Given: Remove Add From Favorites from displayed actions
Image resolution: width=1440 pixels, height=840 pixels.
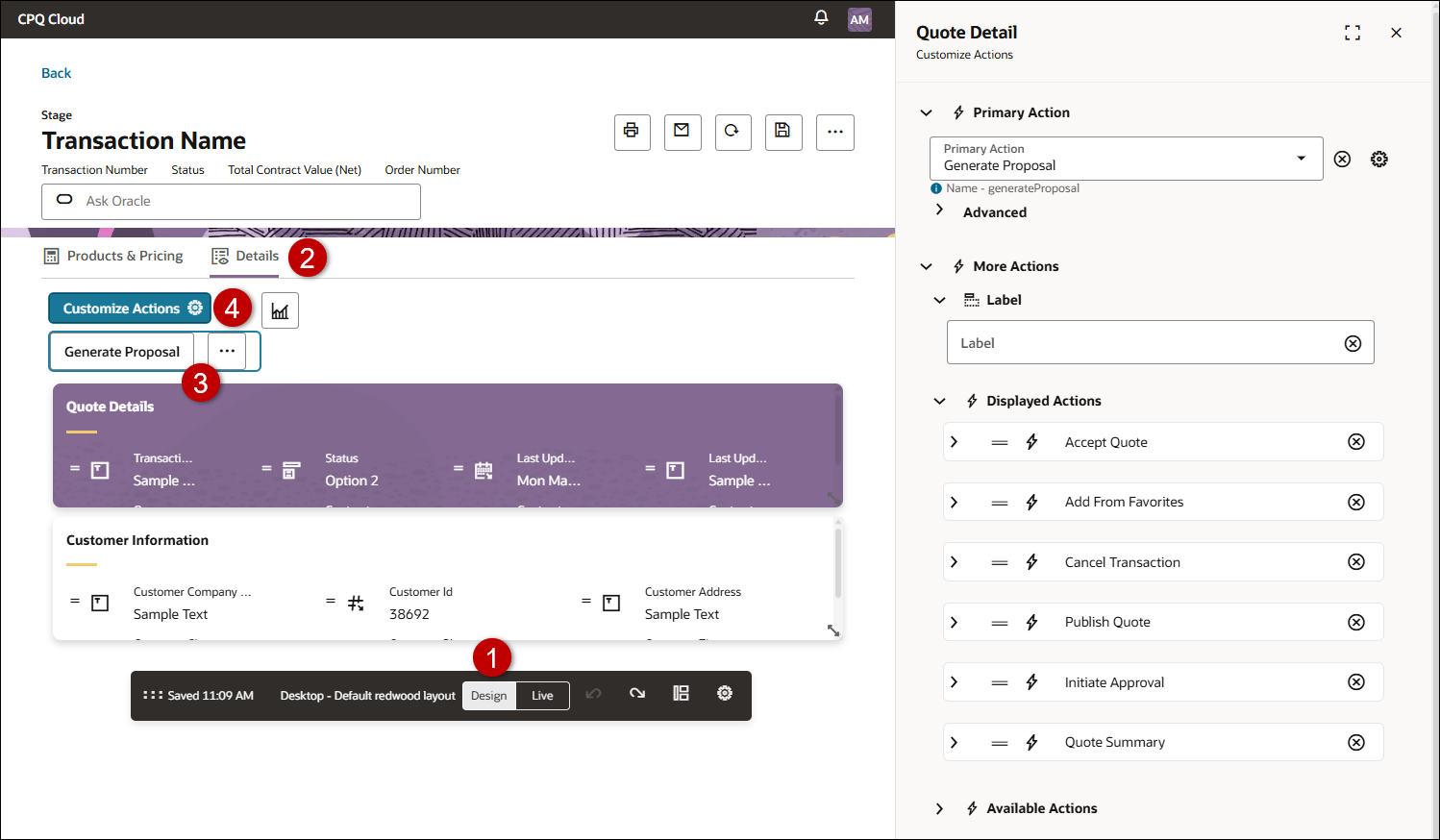Looking at the screenshot, I should point(1356,502).
